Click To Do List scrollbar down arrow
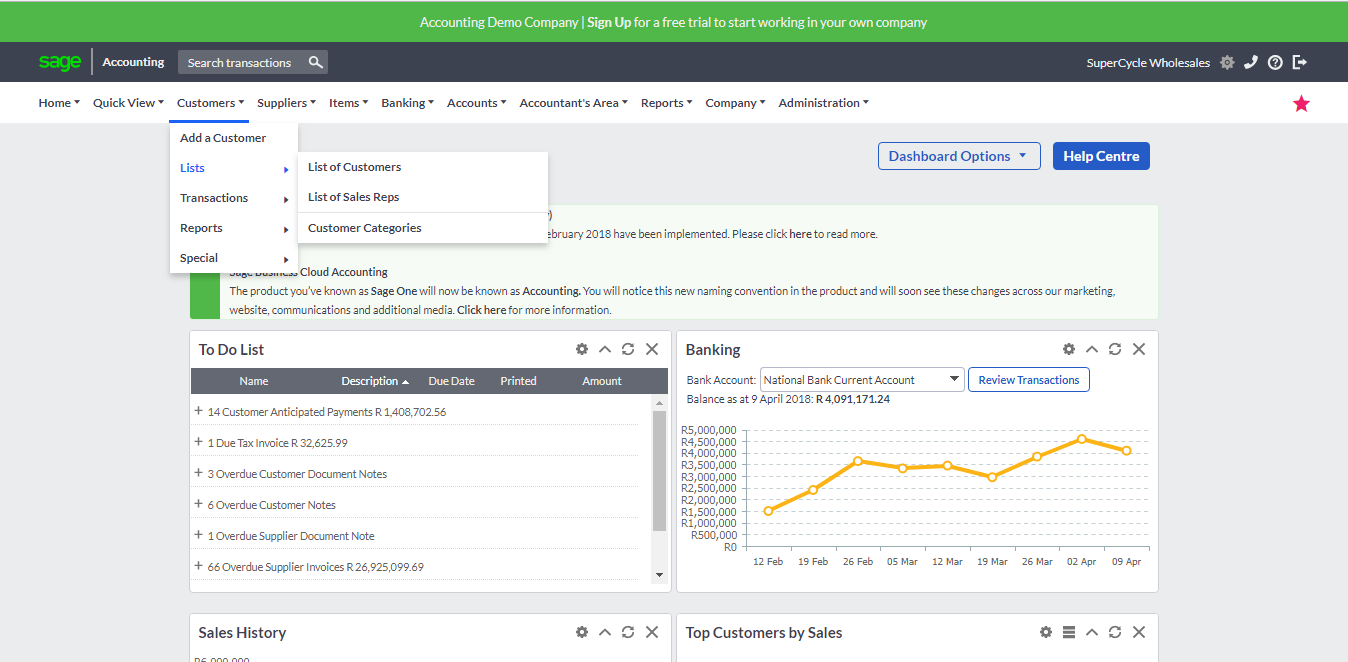Screen dimensions: 1348x662 tap(659, 575)
